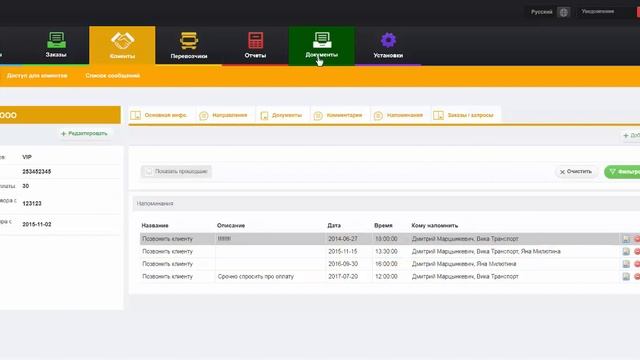Image resolution: width=640 pixels, height=360 pixels.
Task: Click the Заказы / запросы tab icon
Action: coord(438,115)
